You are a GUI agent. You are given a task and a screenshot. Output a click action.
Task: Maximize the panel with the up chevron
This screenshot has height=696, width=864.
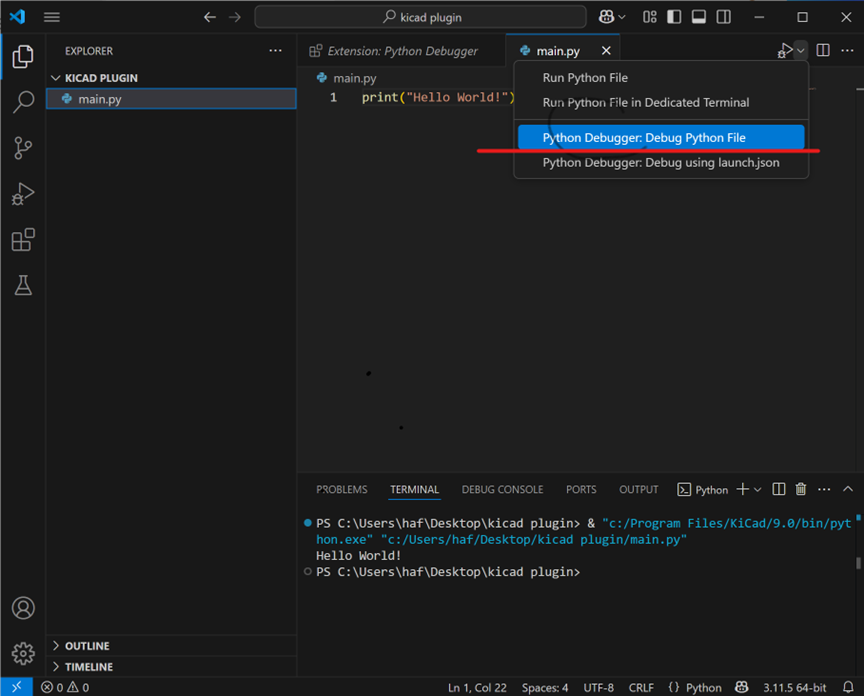pos(847,489)
